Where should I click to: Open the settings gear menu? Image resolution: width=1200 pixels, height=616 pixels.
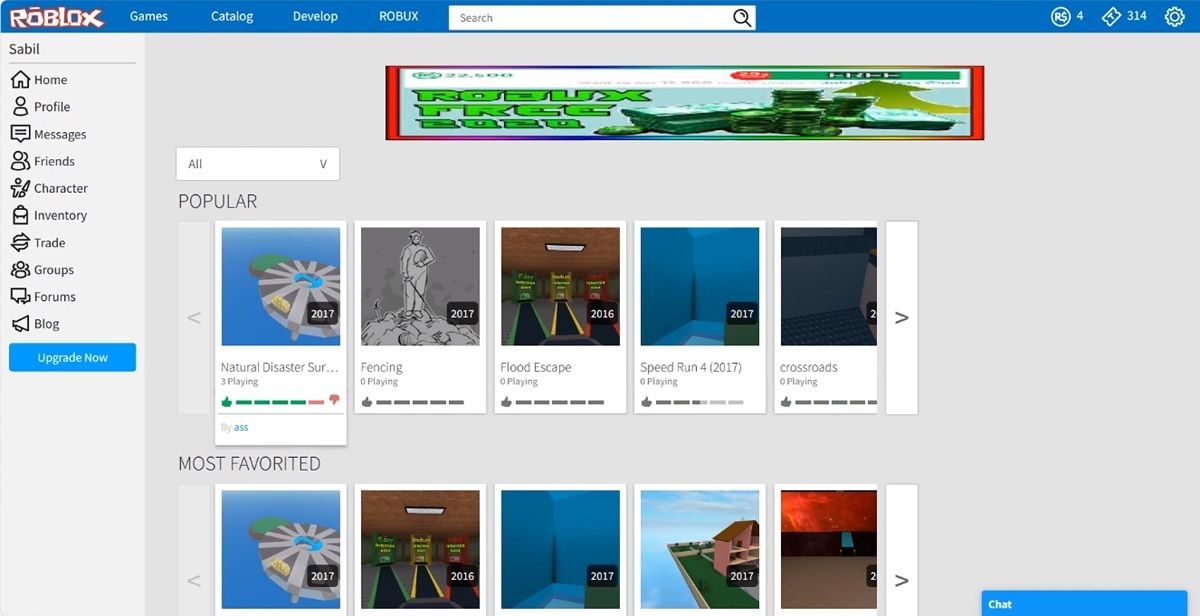pos(1176,16)
